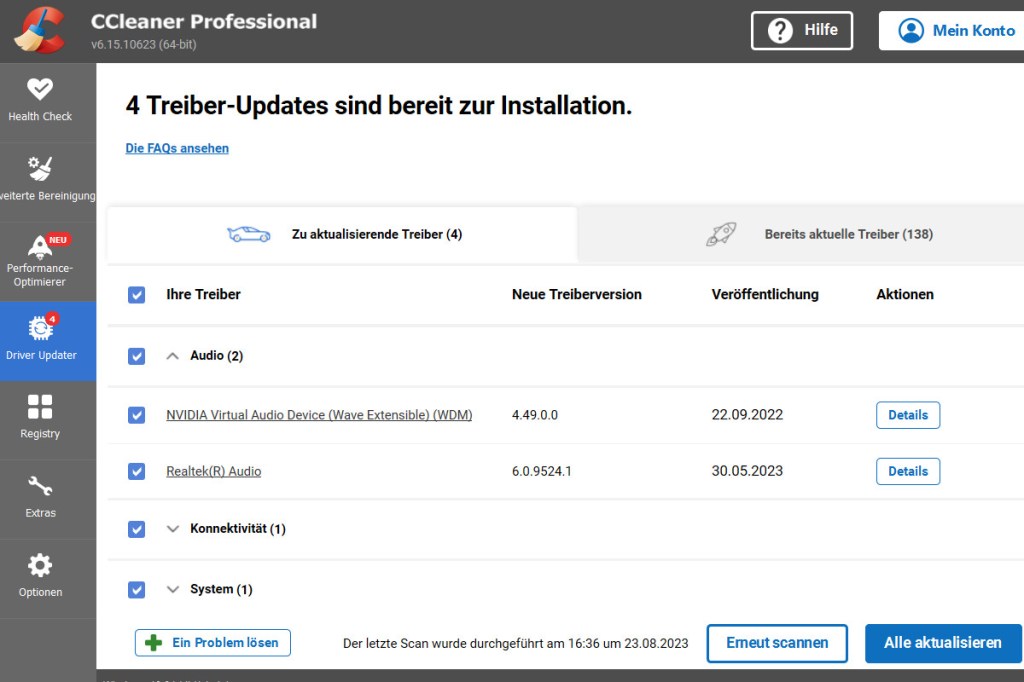1024x682 pixels.
Task: Collapse the Audio (2) group chevron
Action: point(172,356)
